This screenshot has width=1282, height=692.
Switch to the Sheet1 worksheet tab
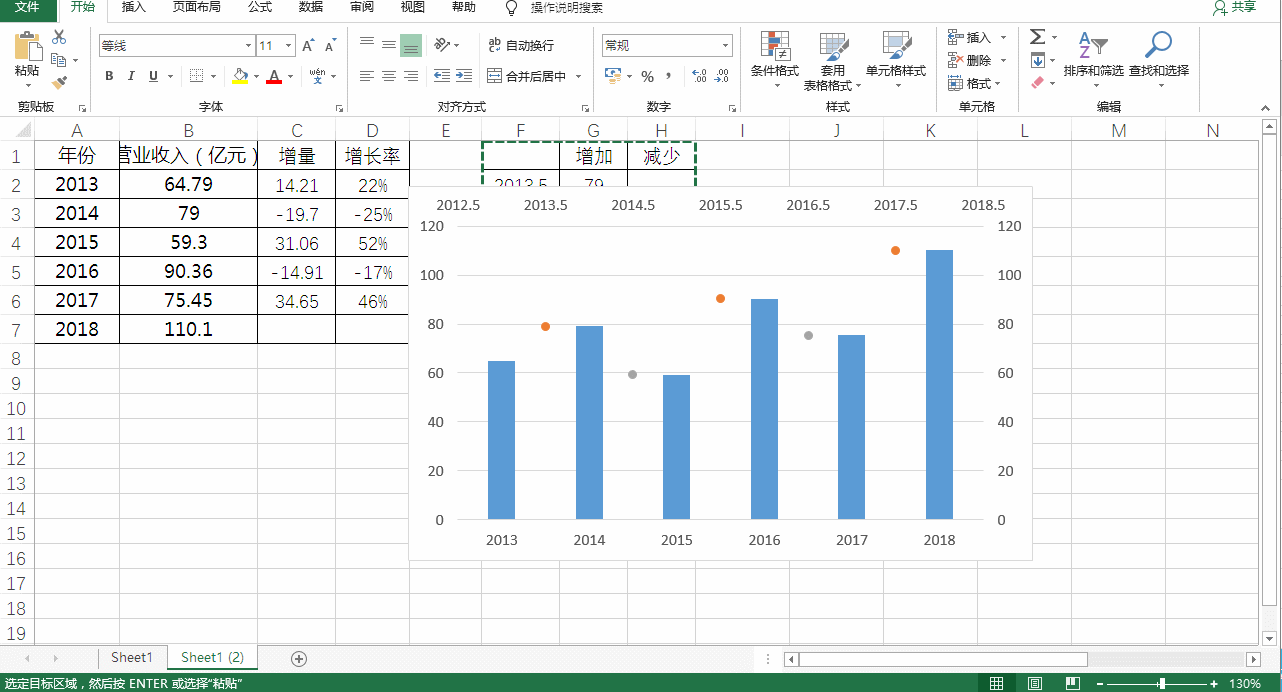coord(132,657)
